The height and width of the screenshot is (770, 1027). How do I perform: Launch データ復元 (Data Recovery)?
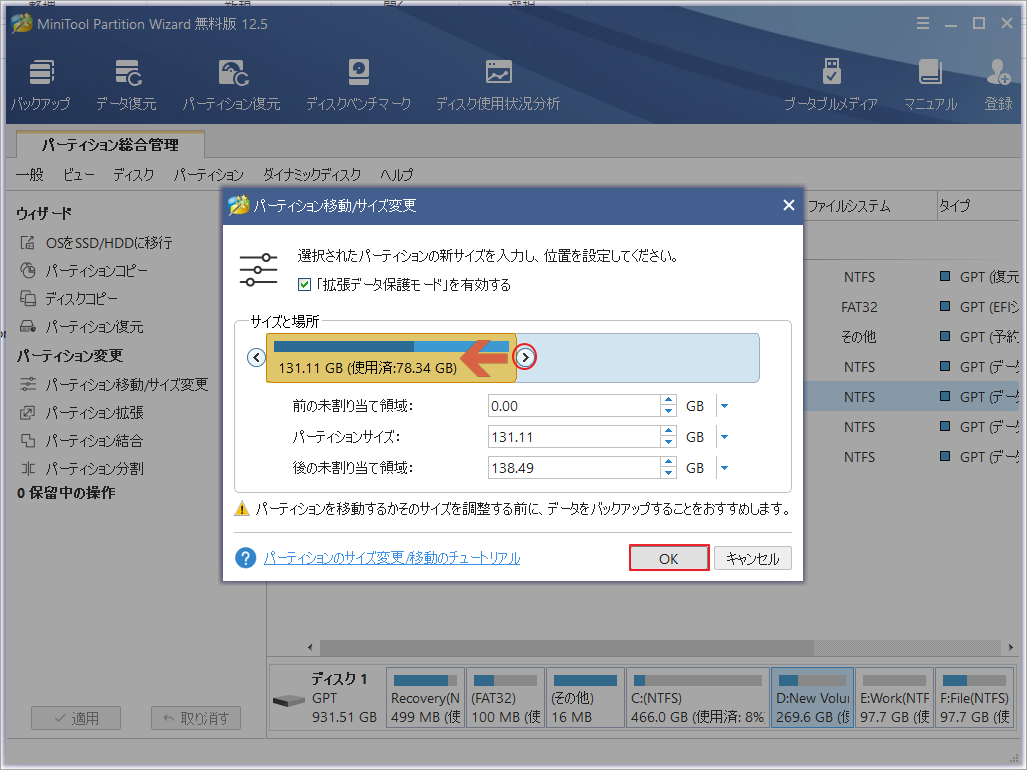(x=126, y=85)
